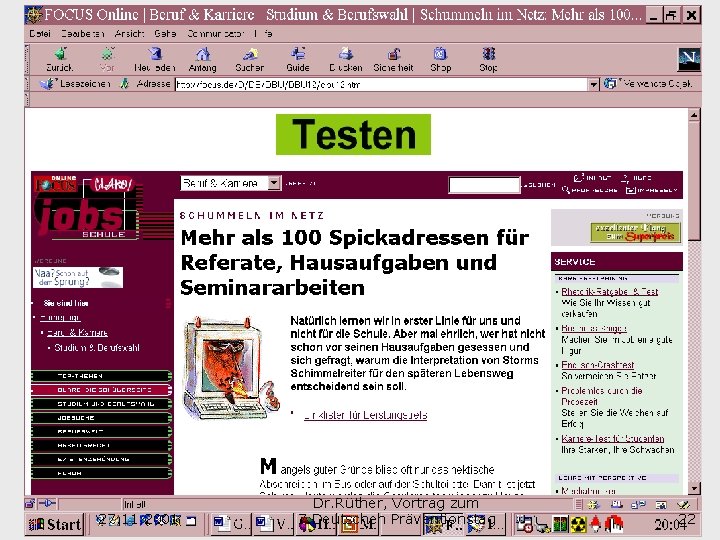This screenshot has width=720, height=540.
Task: Open the Communicator menu
Action: [x=215, y=34]
